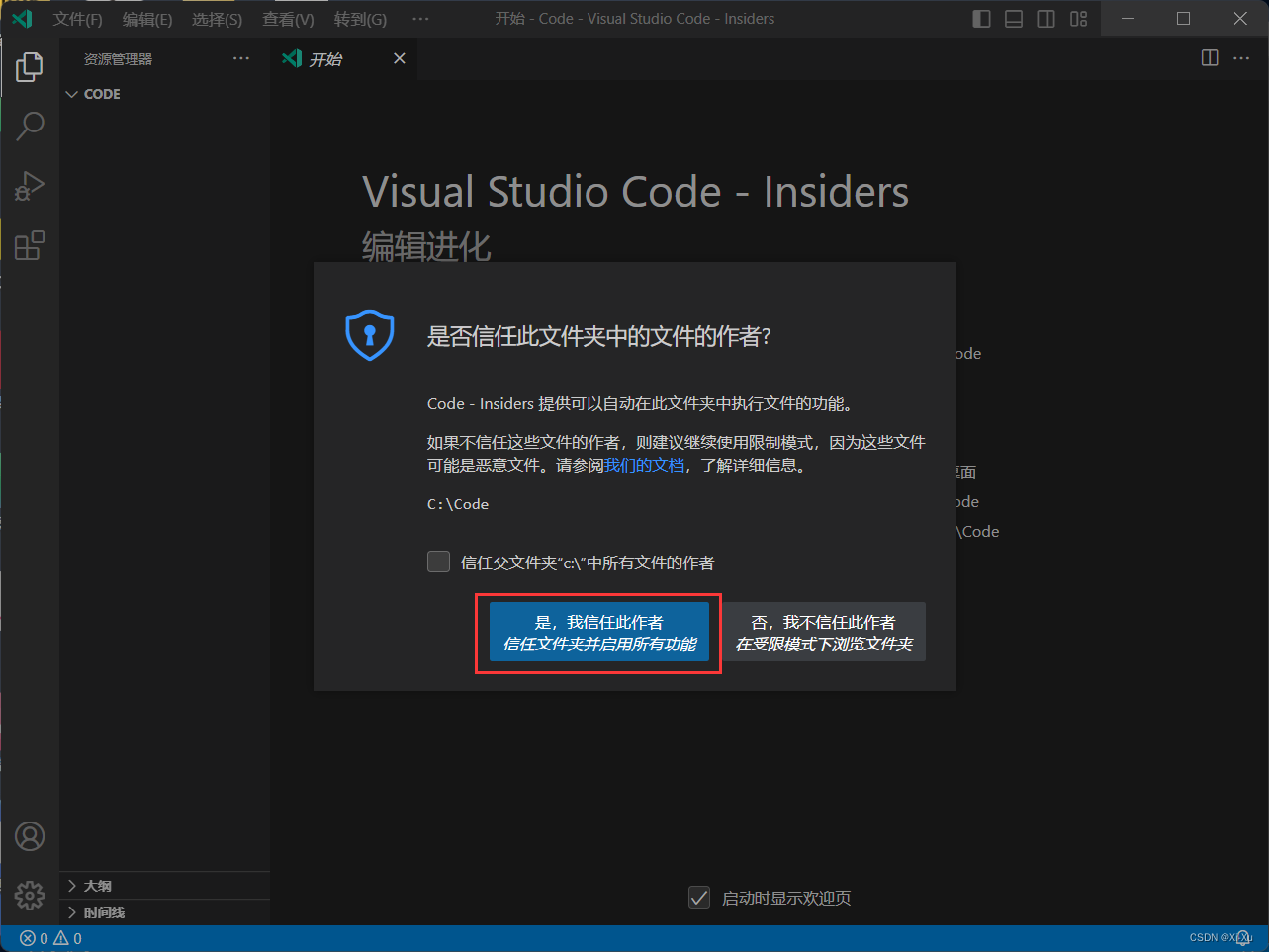This screenshot has width=1269, height=952.
Task: Open the 文件(F) menu
Action: point(77,19)
